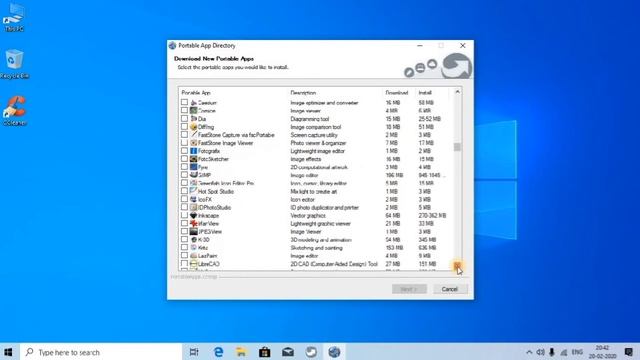
Task: Click the 'Hot Spot Studio' app name
Action: point(216,191)
